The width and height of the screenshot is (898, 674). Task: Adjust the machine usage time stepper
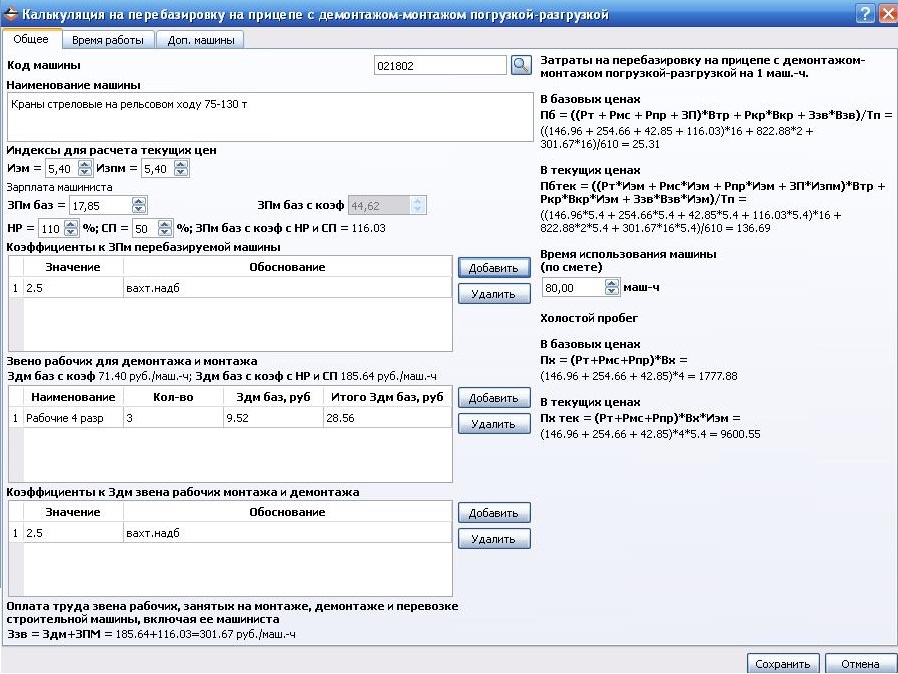612,287
